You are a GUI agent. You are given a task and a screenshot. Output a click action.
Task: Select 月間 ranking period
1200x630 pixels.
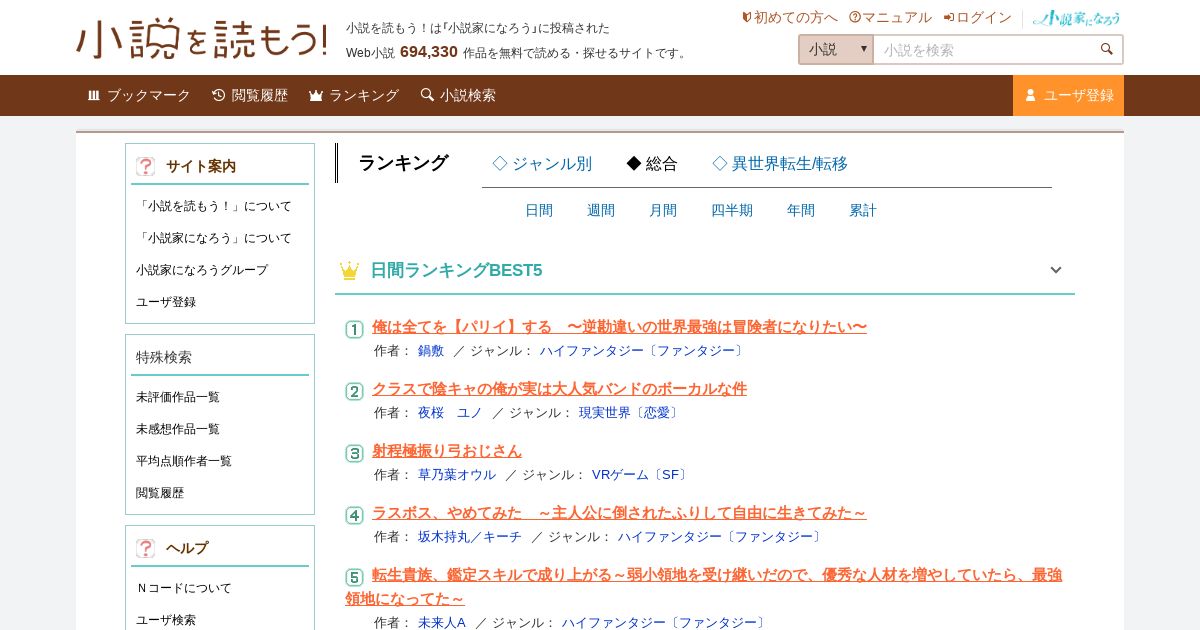click(663, 210)
